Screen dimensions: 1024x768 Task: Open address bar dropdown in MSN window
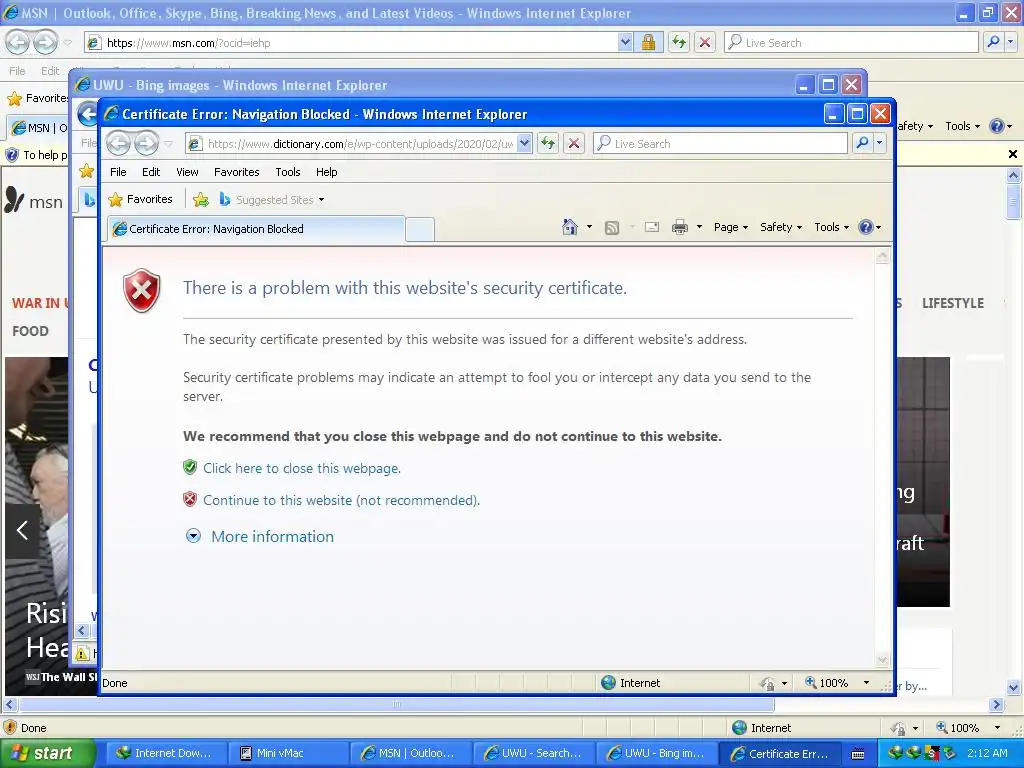click(x=625, y=42)
